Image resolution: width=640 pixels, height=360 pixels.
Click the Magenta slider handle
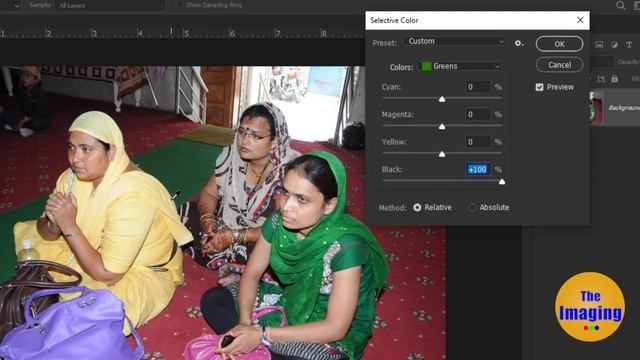click(x=442, y=127)
